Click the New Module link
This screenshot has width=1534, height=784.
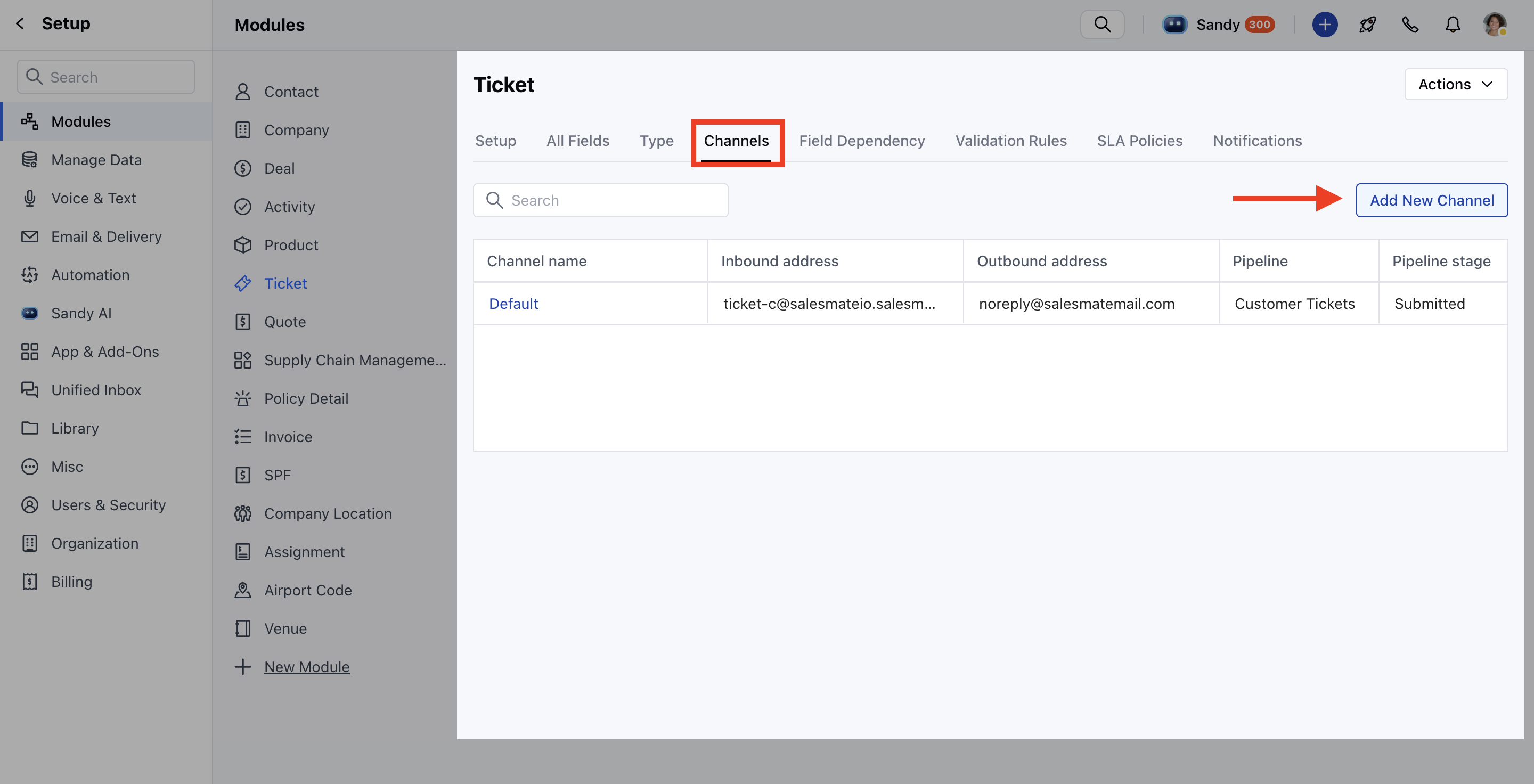pos(307,667)
